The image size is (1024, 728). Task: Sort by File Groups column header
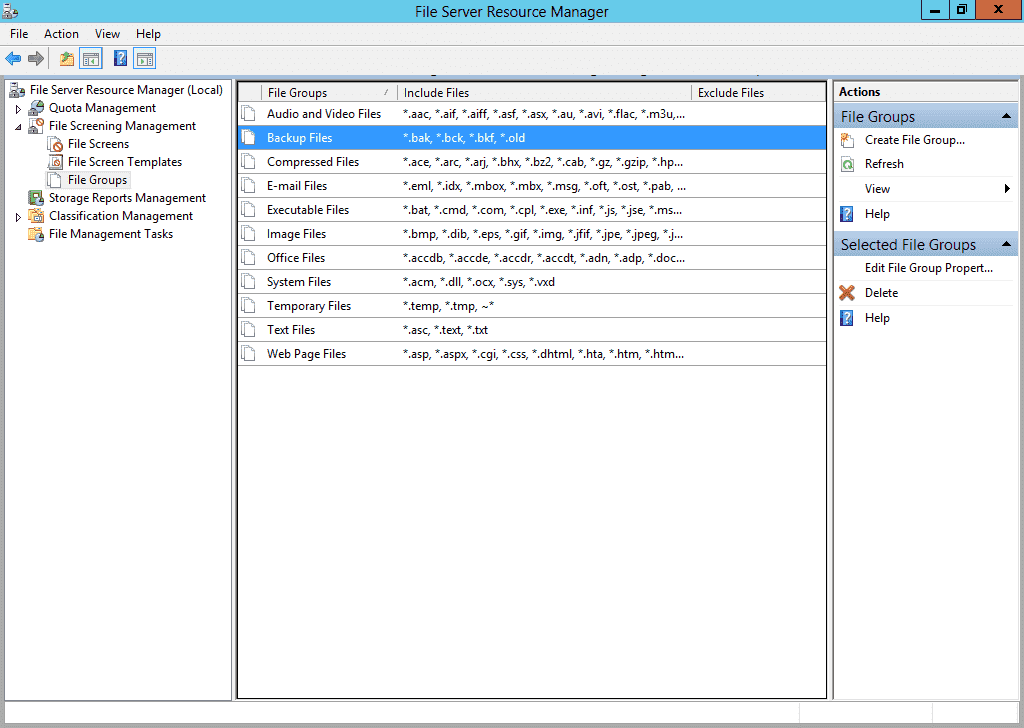tap(329, 93)
